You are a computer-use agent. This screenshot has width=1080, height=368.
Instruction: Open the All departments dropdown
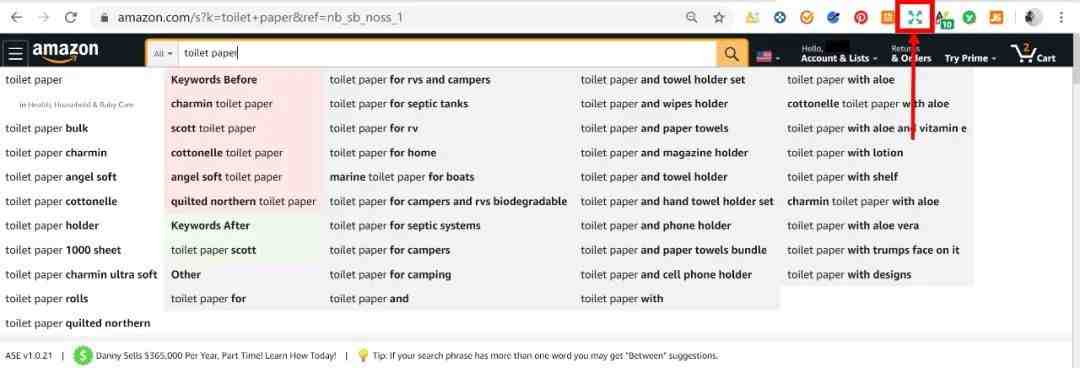pyautogui.click(x=163, y=53)
